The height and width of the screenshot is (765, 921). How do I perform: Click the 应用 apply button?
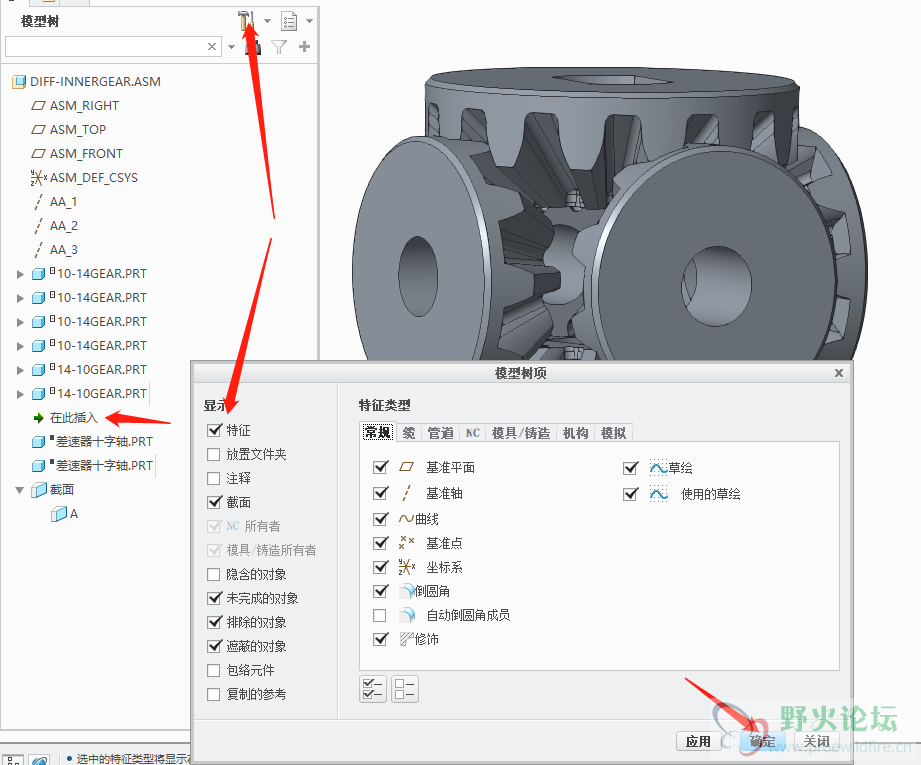pyautogui.click(x=698, y=741)
